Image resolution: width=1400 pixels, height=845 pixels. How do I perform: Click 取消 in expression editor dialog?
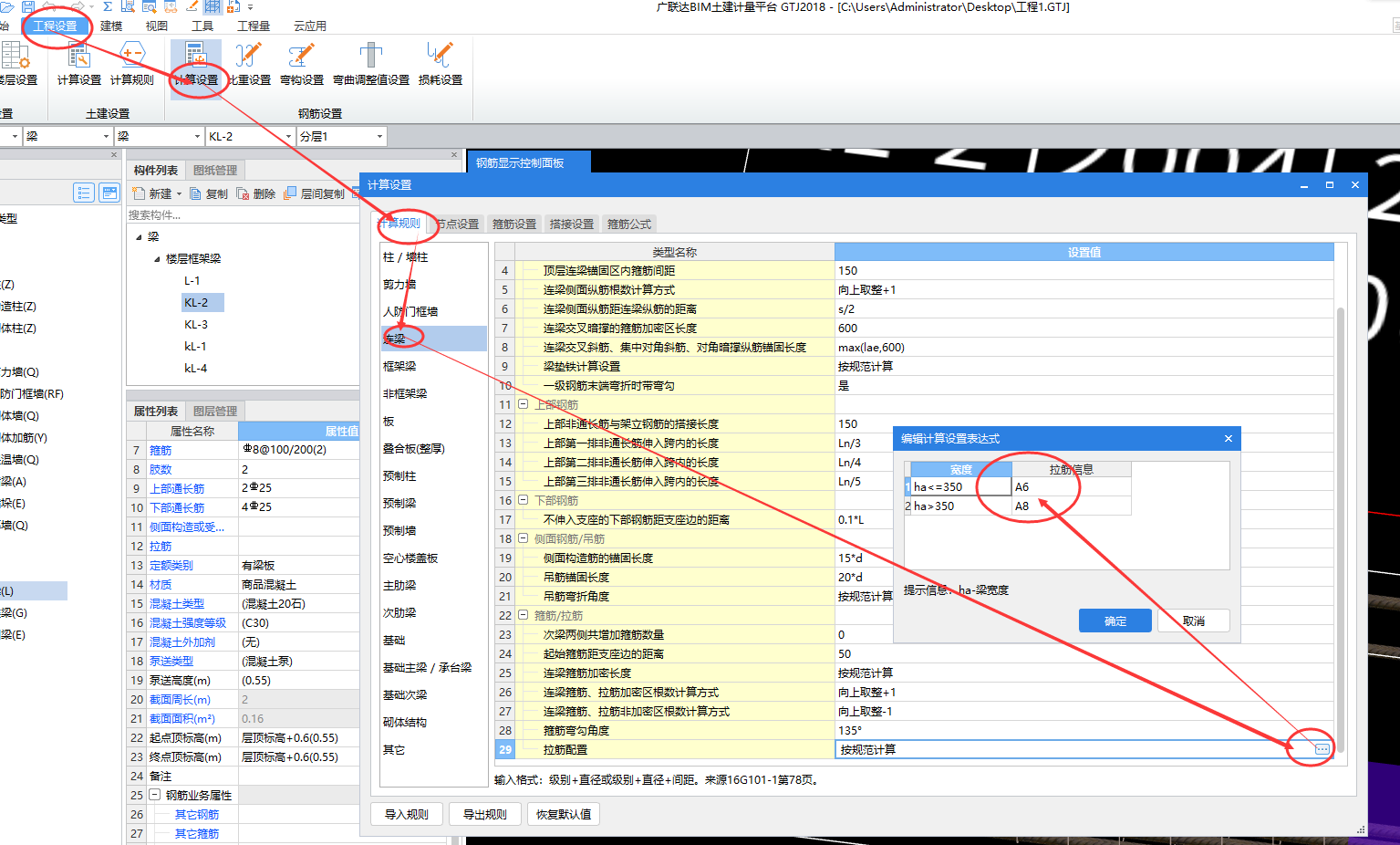point(1194,621)
